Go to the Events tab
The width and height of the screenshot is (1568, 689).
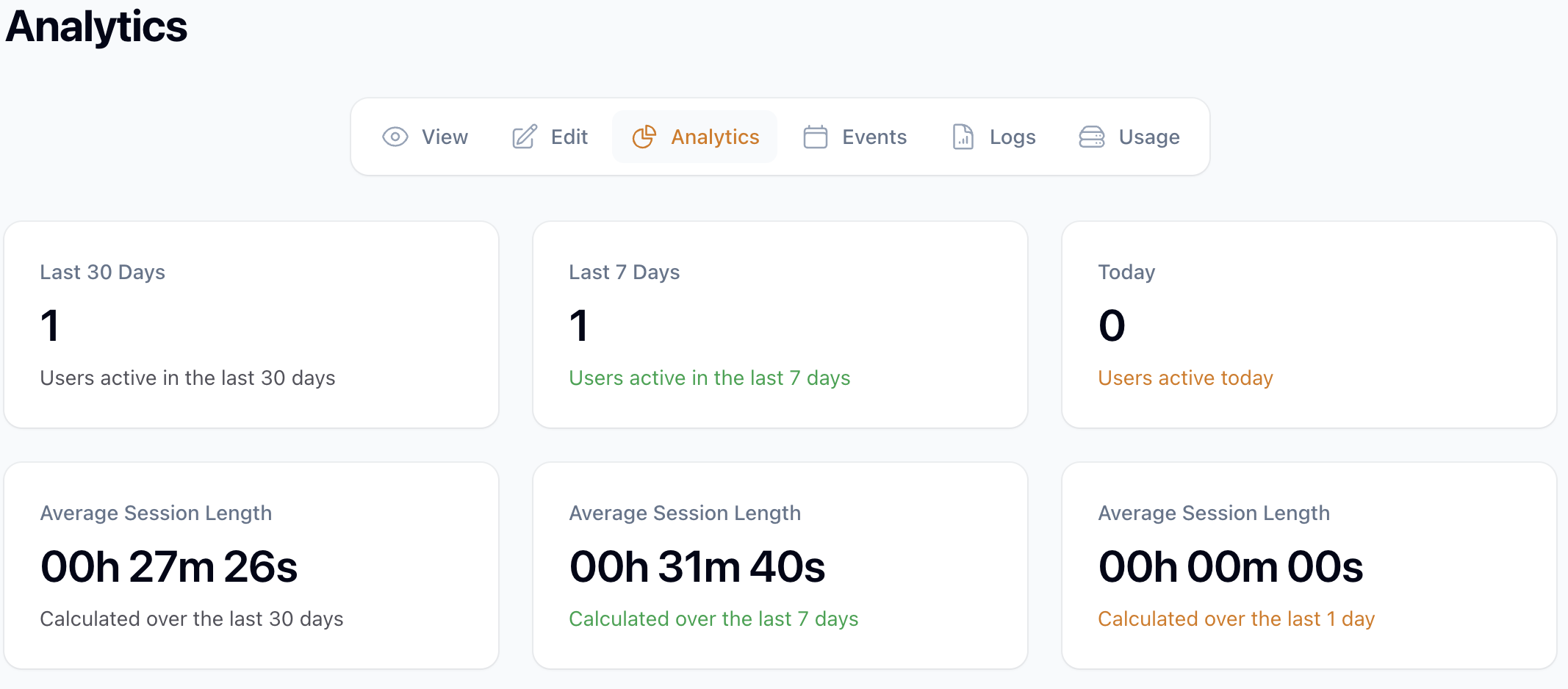[x=874, y=137]
